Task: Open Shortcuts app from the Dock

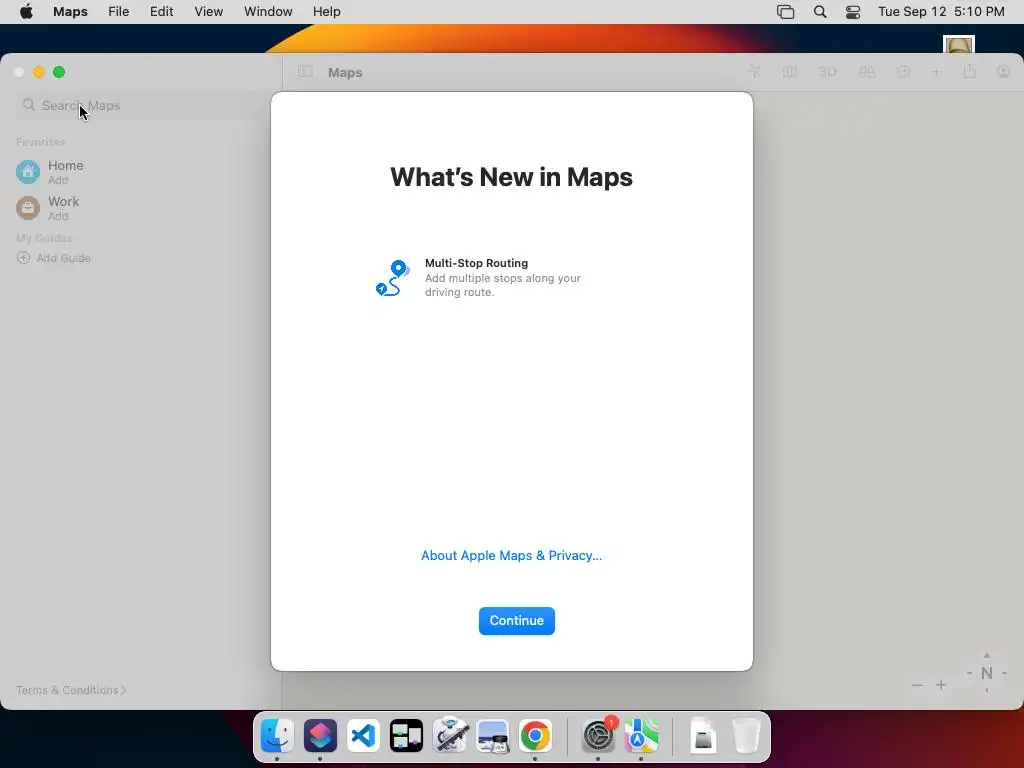Action: [320, 736]
